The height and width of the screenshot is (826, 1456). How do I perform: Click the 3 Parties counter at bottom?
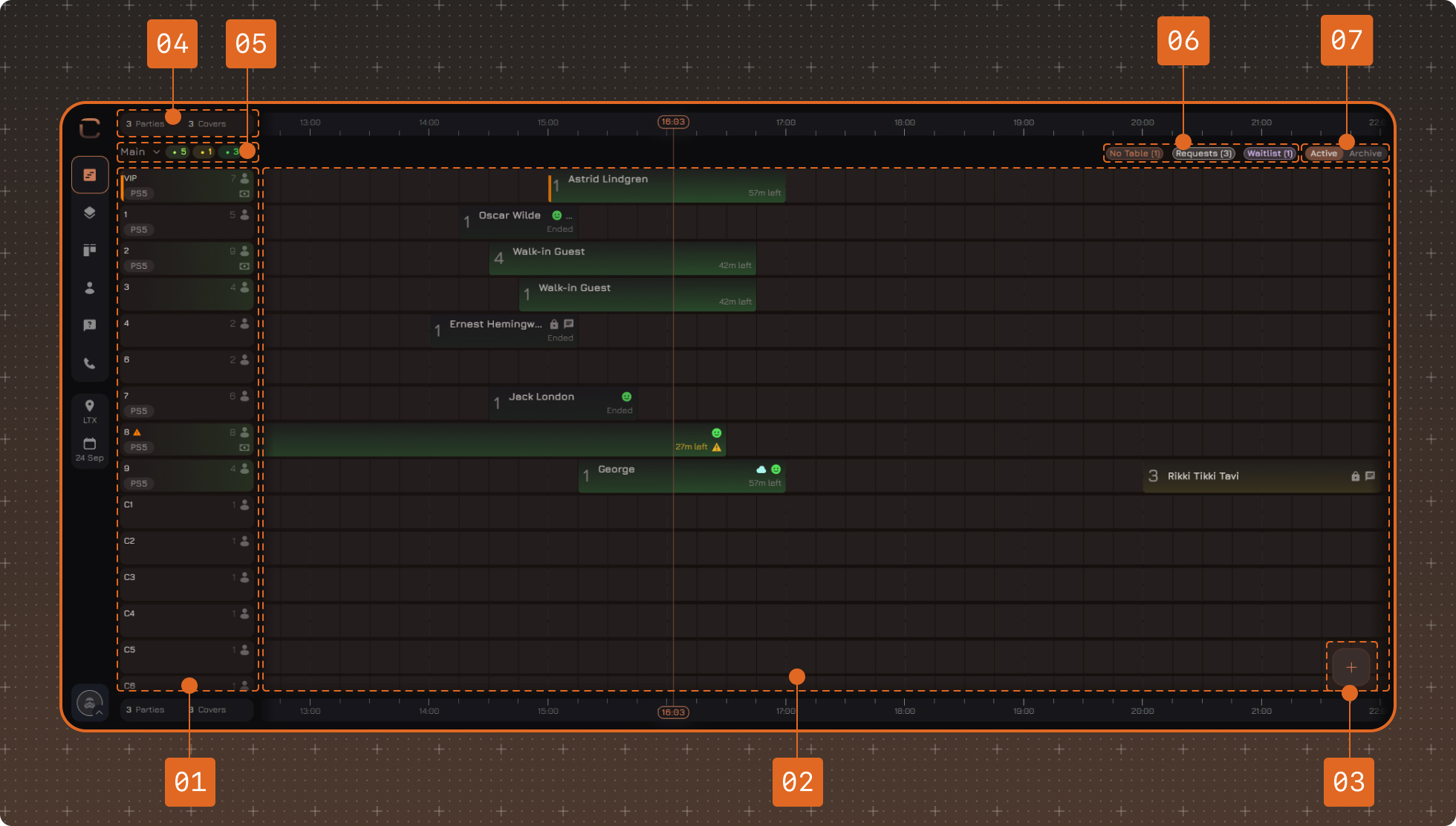click(x=145, y=710)
